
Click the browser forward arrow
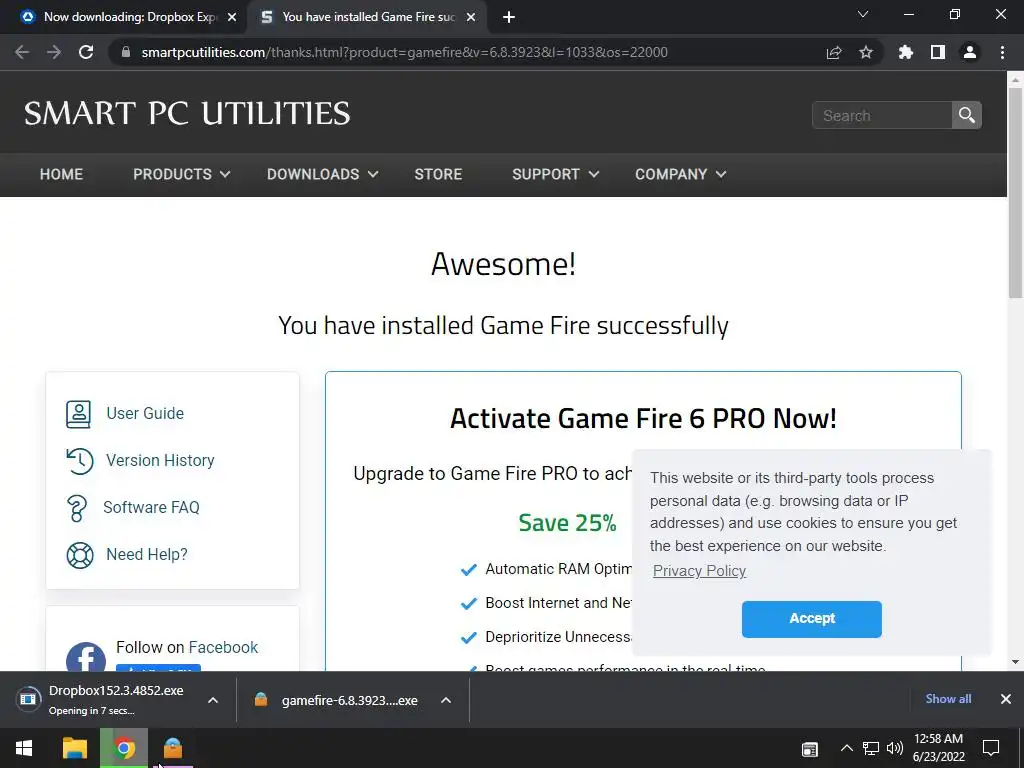click(54, 52)
